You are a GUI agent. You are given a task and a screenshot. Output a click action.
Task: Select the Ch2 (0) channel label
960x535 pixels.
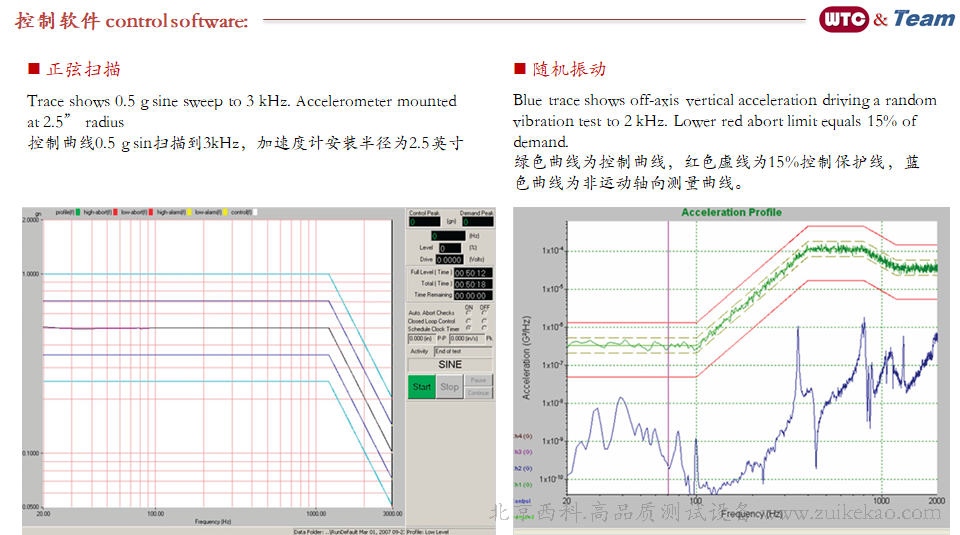tap(522, 468)
